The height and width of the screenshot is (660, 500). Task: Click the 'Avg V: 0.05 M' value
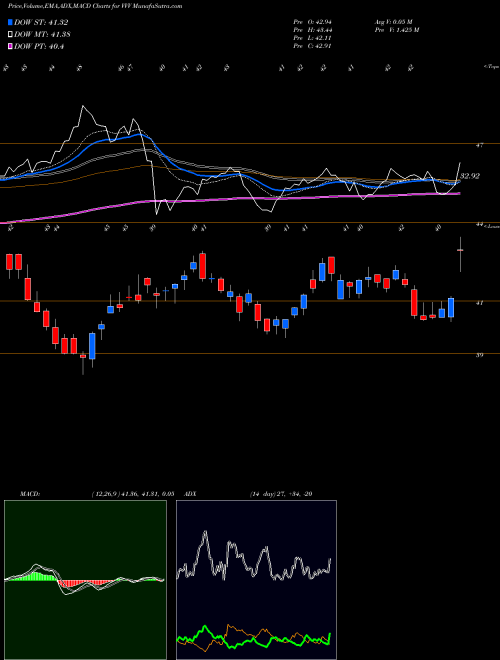point(395,22)
